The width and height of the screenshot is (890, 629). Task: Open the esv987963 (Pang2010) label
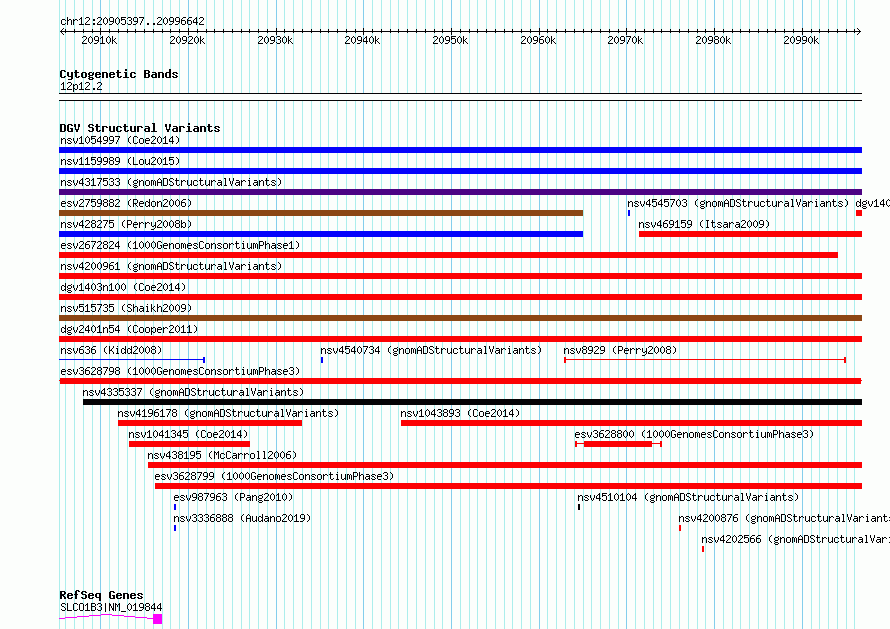tap(233, 497)
